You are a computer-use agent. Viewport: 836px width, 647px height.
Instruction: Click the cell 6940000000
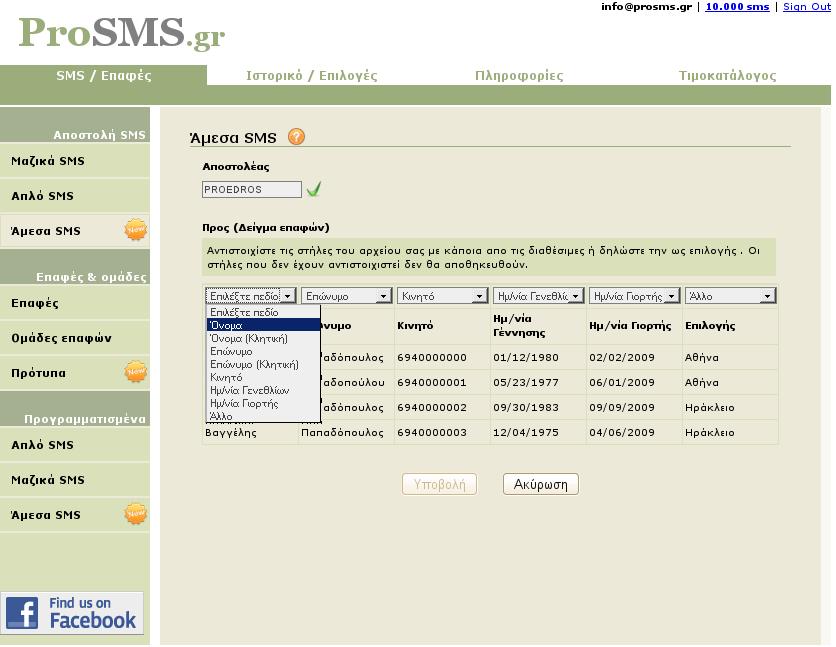pos(432,358)
